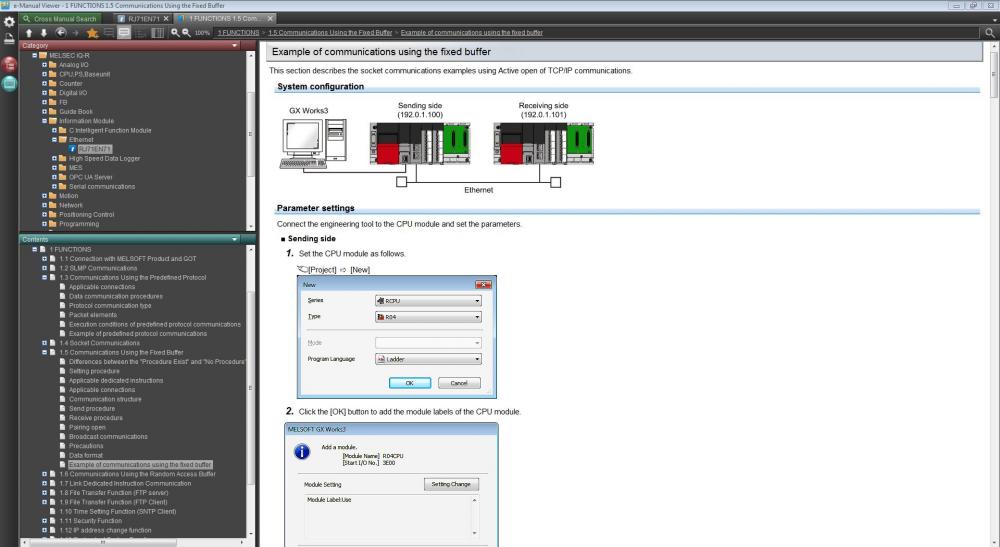Select the Guide Book folder
This screenshot has height=547, width=1000.
76,112
